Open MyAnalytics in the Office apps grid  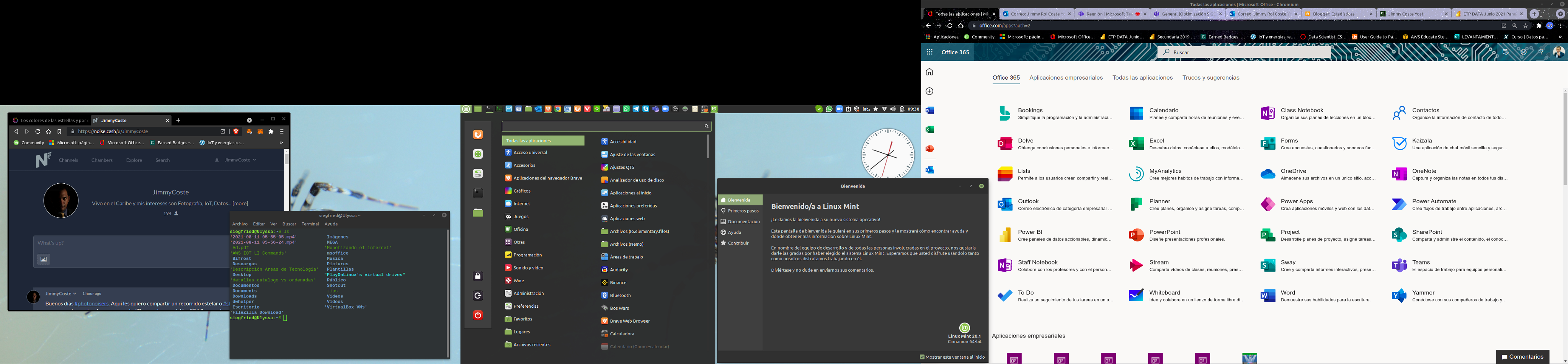click(1186, 174)
